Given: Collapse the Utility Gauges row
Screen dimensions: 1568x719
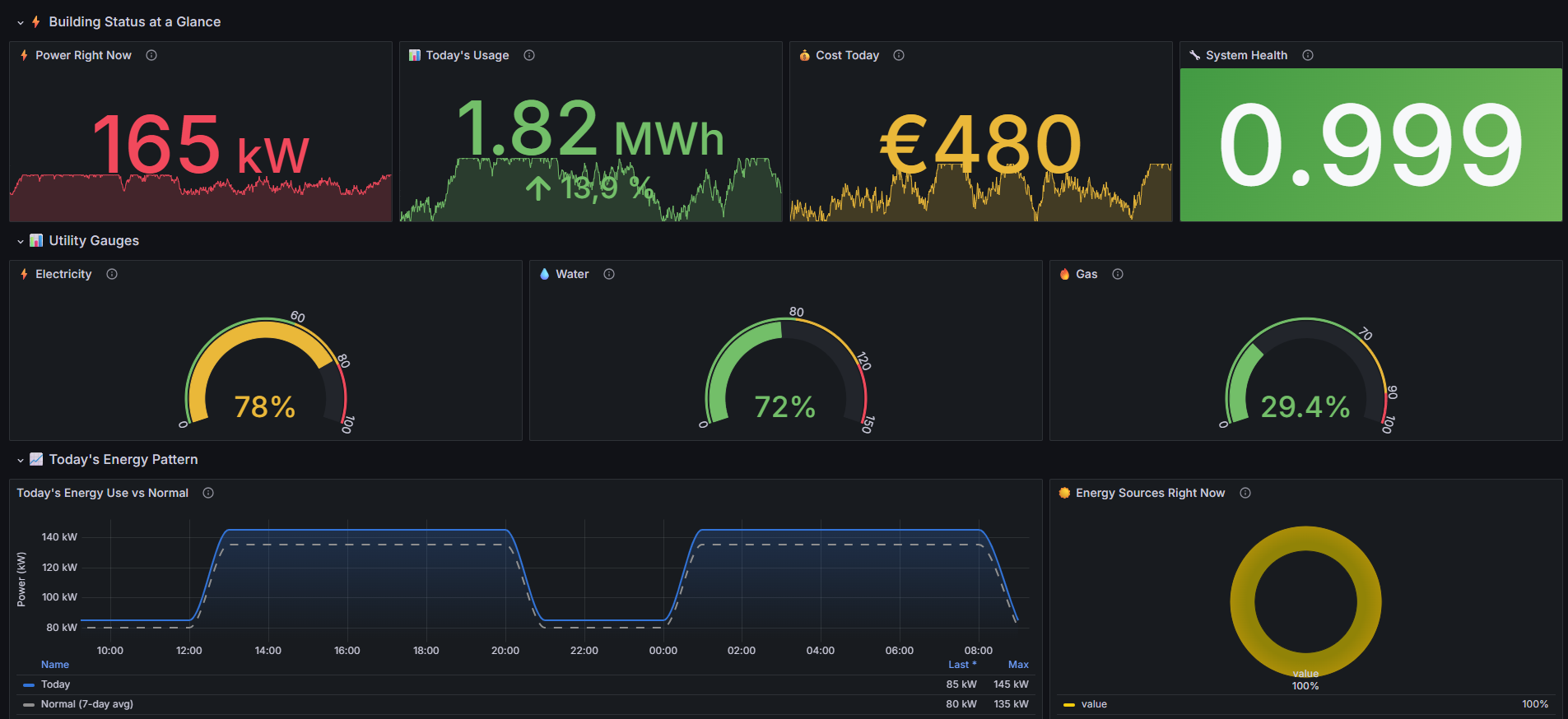Looking at the screenshot, I should (21, 241).
